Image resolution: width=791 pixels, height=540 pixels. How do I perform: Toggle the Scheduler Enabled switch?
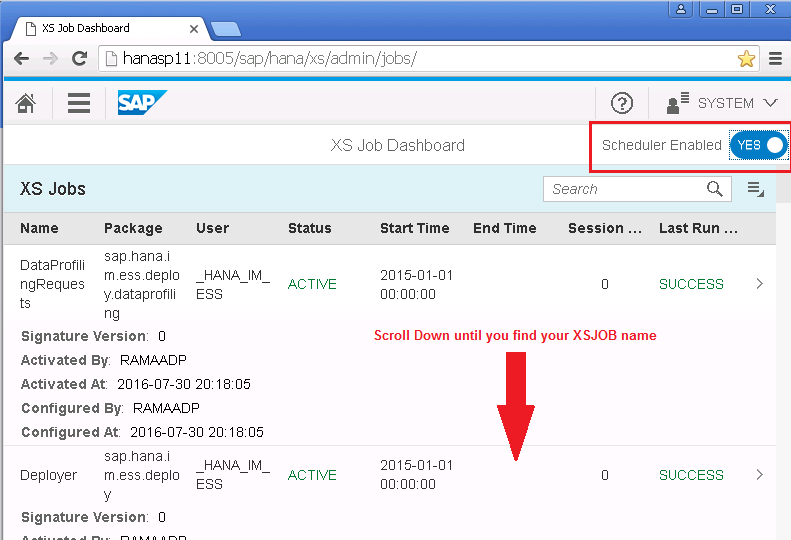758,145
